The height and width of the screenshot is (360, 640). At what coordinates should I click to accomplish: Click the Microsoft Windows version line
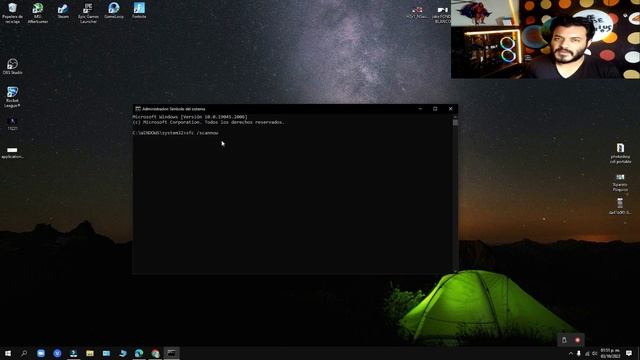point(190,117)
